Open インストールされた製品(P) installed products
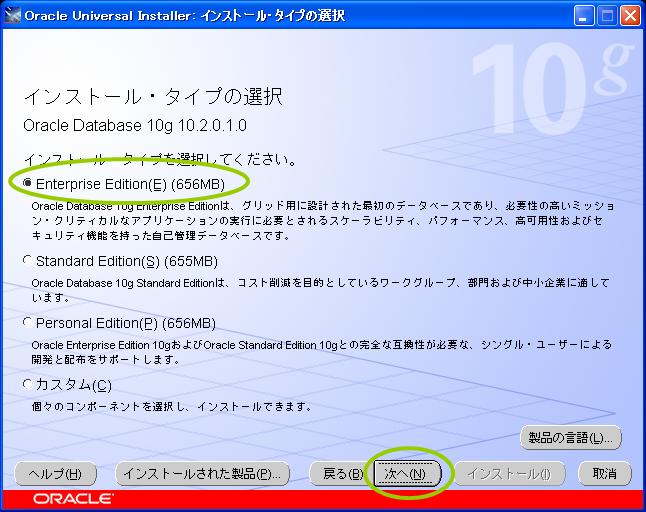This screenshot has height=512, width=646. (202, 474)
